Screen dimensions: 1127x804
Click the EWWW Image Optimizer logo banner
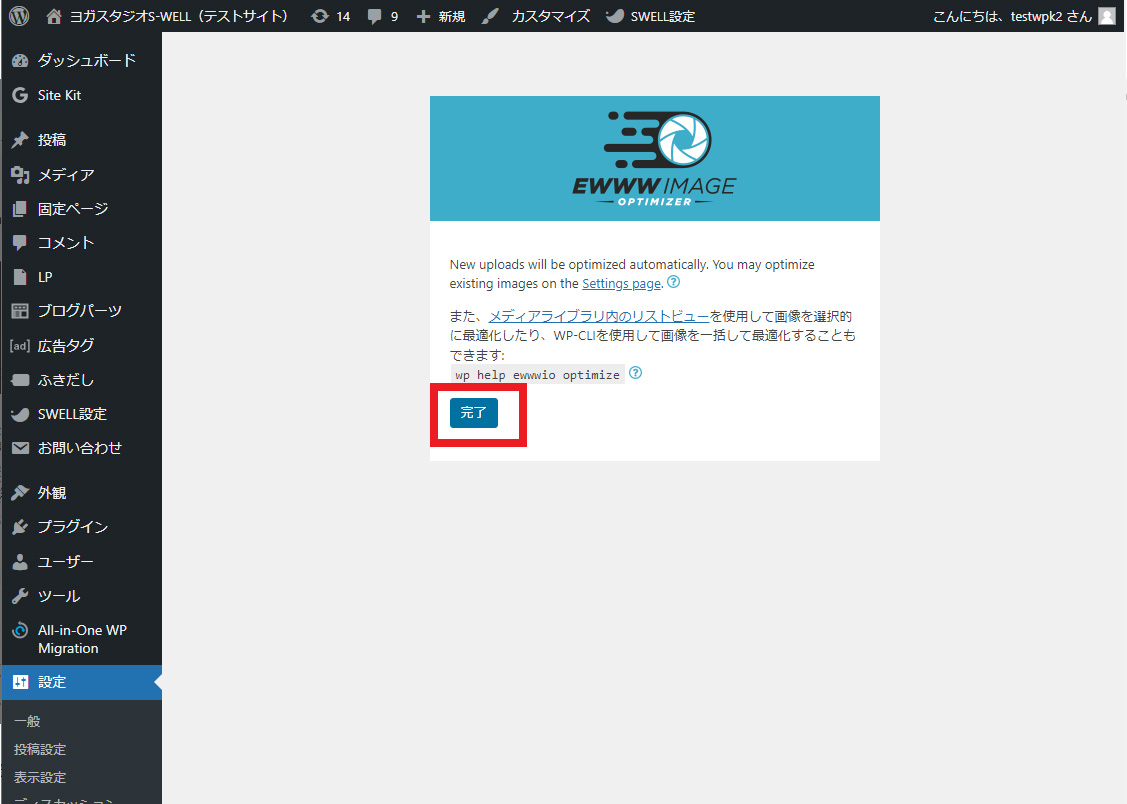655,159
